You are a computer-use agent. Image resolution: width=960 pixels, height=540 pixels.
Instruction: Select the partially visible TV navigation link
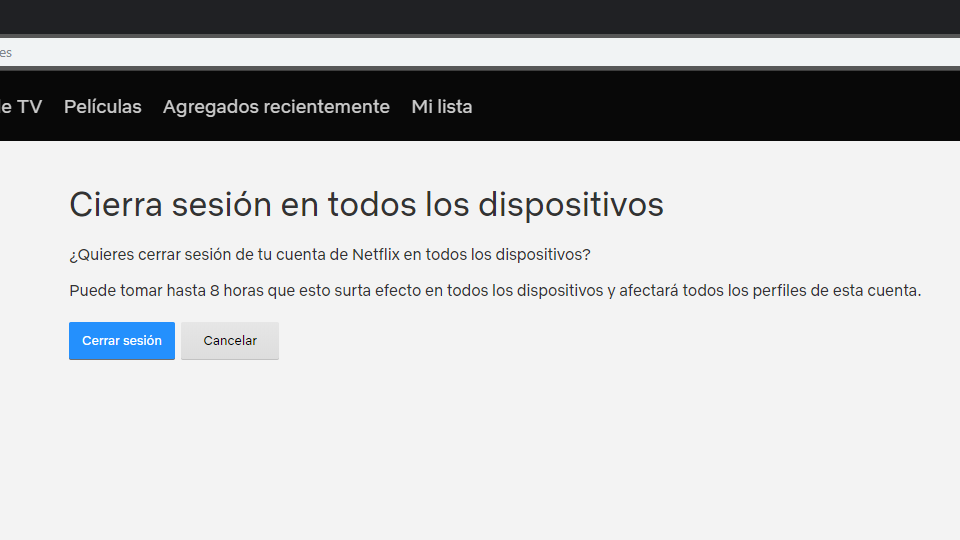pos(21,107)
